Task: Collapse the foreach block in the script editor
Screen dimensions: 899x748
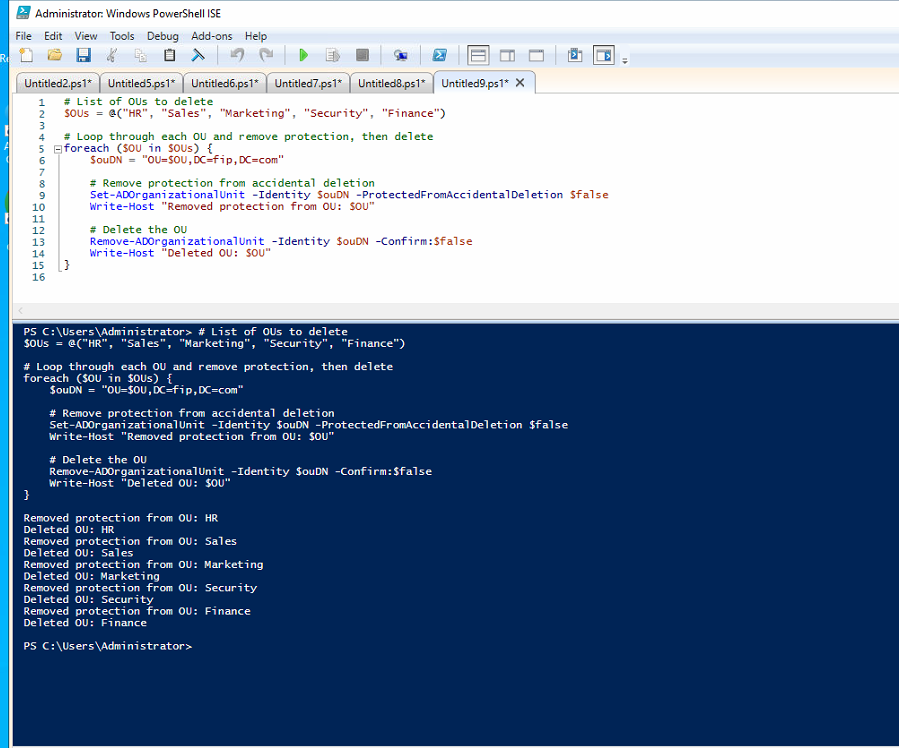Action: click(58, 149)
